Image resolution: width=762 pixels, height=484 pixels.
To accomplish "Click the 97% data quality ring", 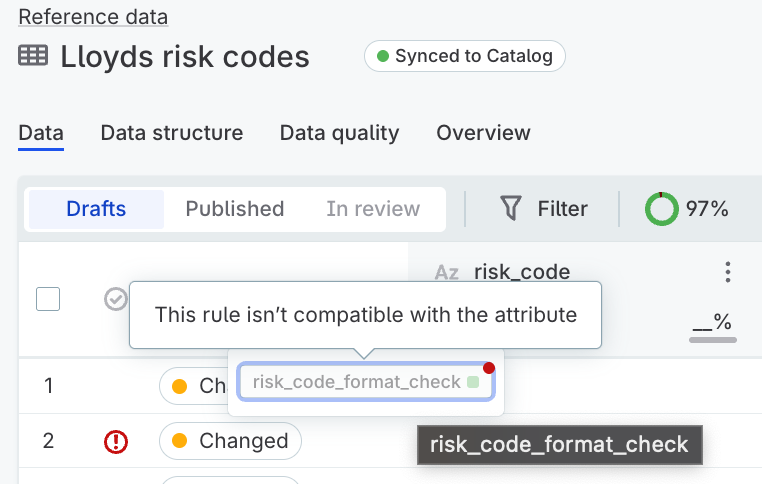I will point(661,209).
